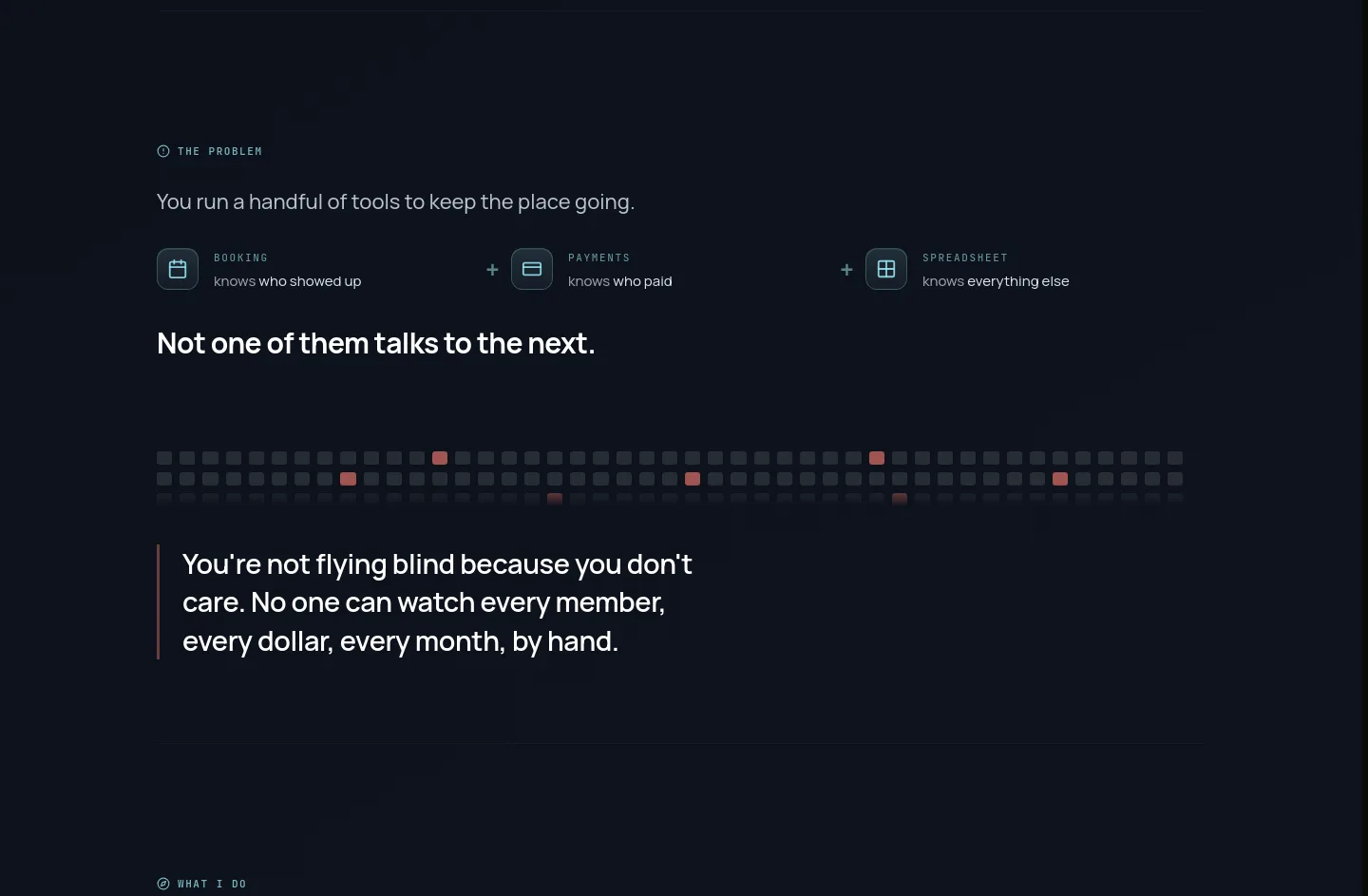Click the Payments credit card icon
1368x896 pixels.
point(532,269)
